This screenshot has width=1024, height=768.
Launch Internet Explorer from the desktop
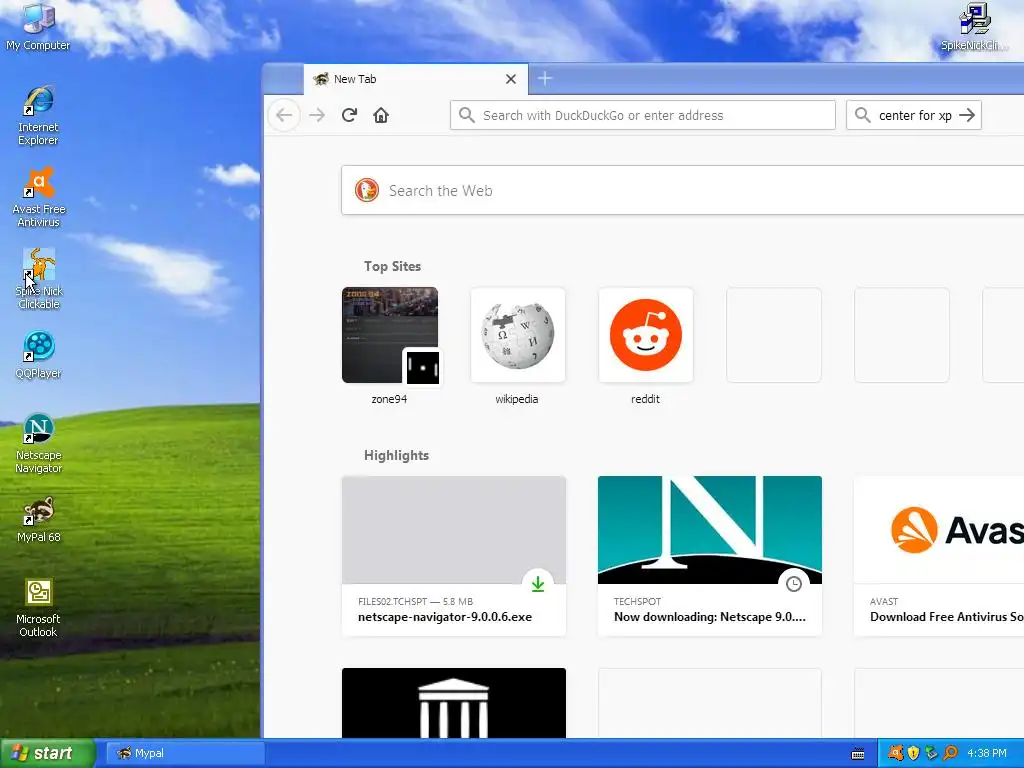[38, 116]
